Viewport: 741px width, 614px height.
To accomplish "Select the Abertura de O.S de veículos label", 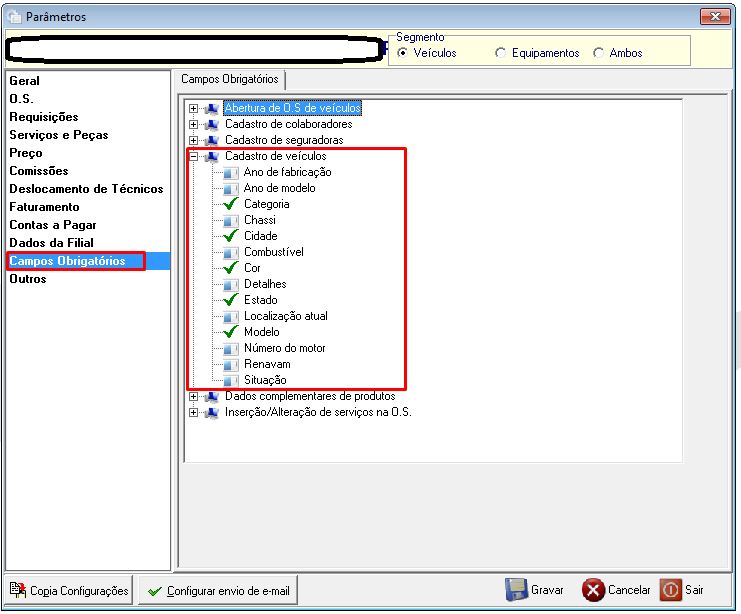I will 293,108.
